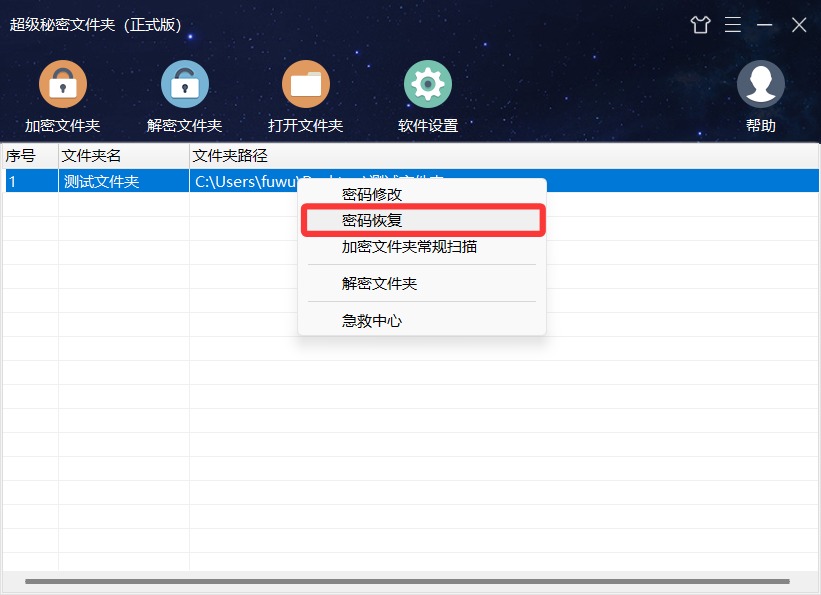
Task: Click the row number 1 cell
Action: (x=31, y=181)
